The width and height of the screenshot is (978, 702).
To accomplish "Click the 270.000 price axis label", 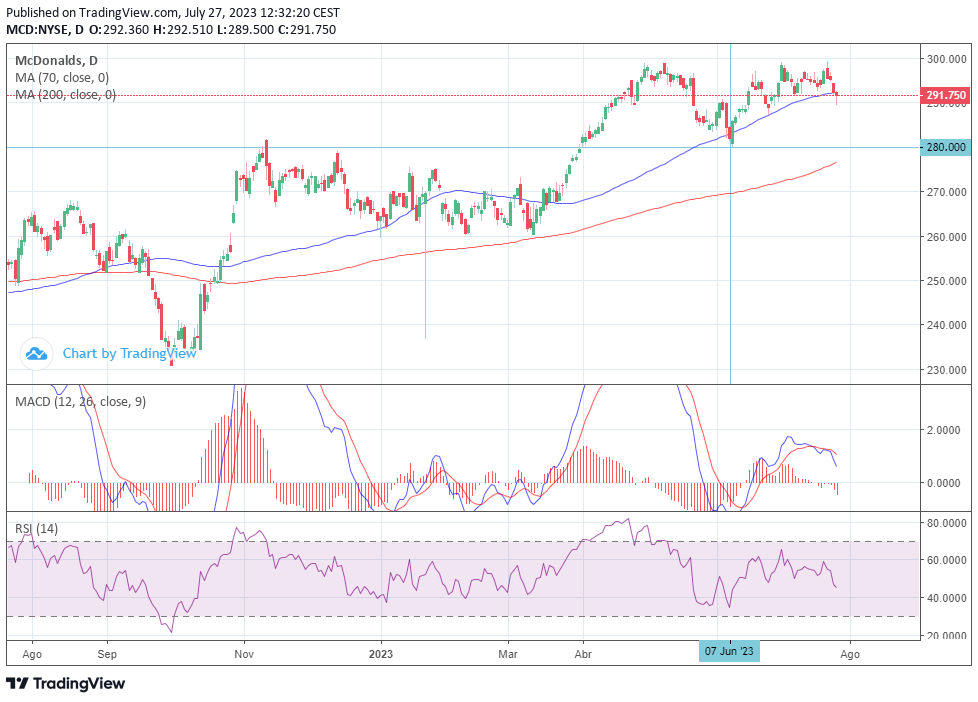I will 947,192.
